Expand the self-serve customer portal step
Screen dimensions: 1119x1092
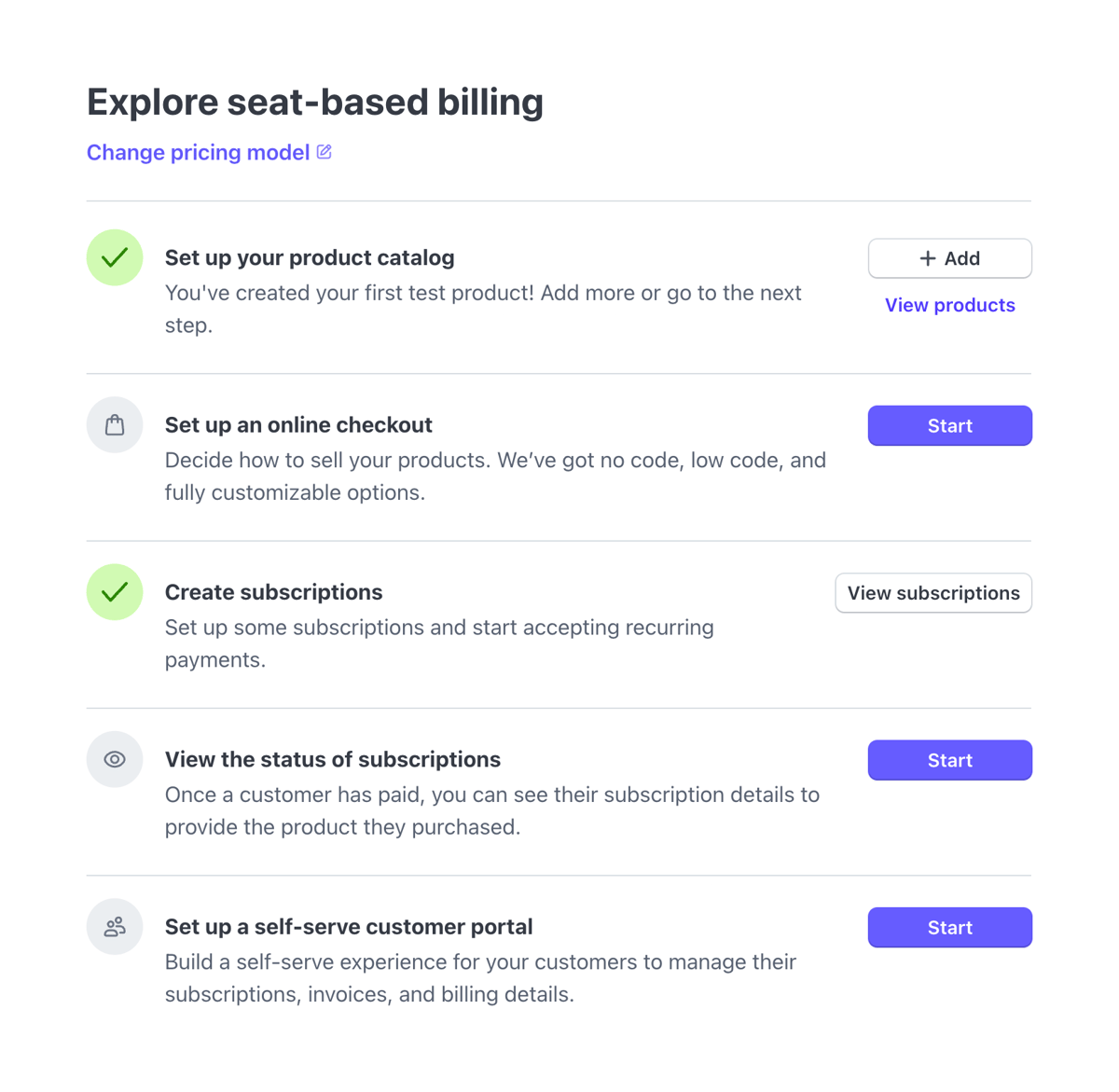[x=349, y=926]
